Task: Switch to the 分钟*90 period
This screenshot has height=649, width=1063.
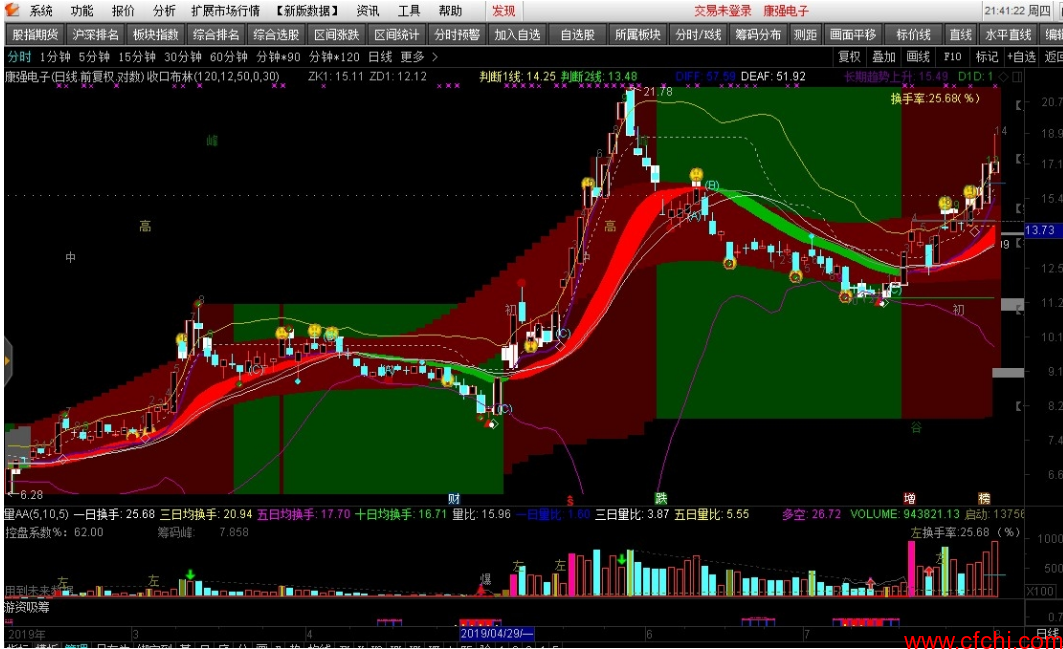Action: point(279,57)
